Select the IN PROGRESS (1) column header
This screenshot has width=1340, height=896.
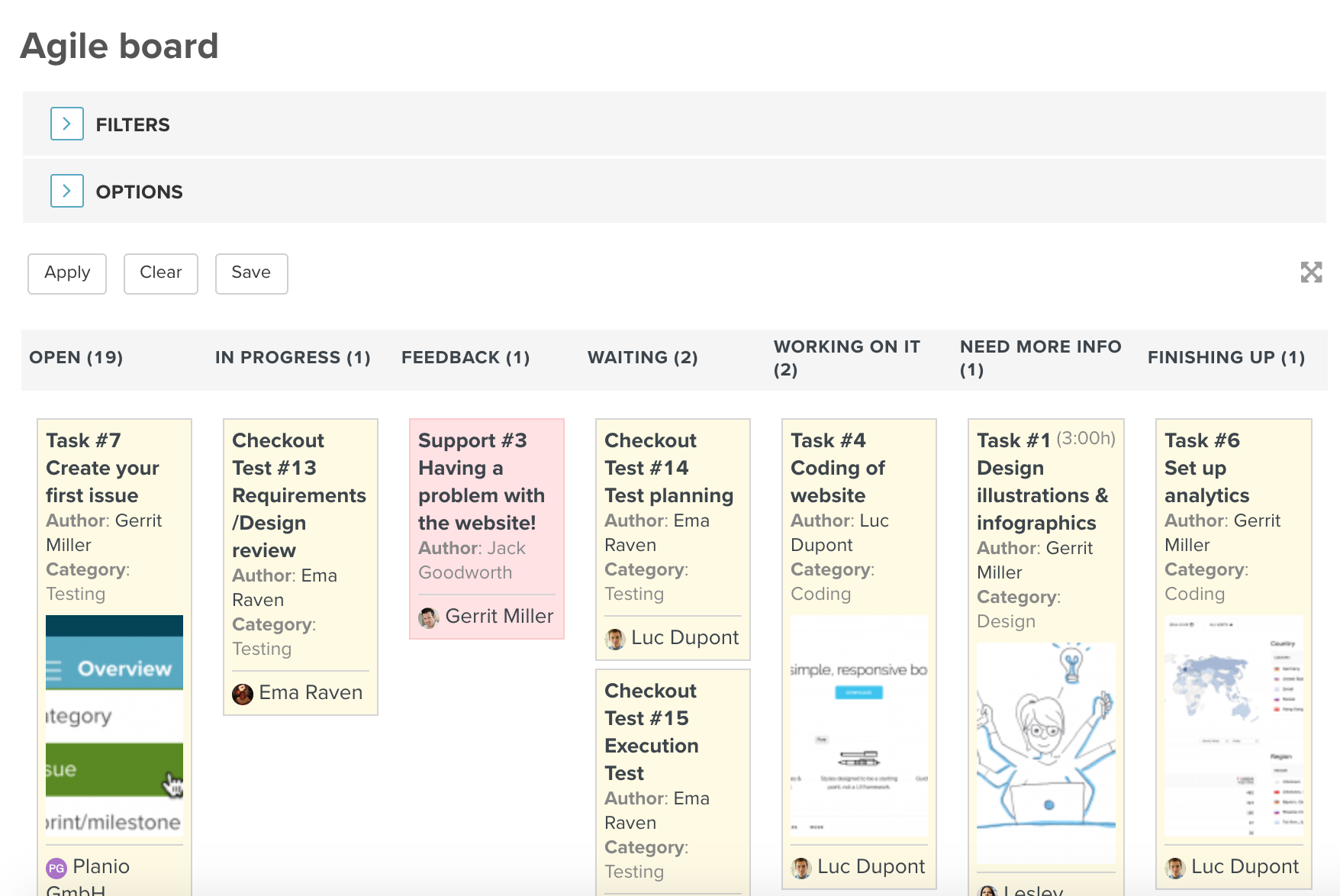[293, 357]
